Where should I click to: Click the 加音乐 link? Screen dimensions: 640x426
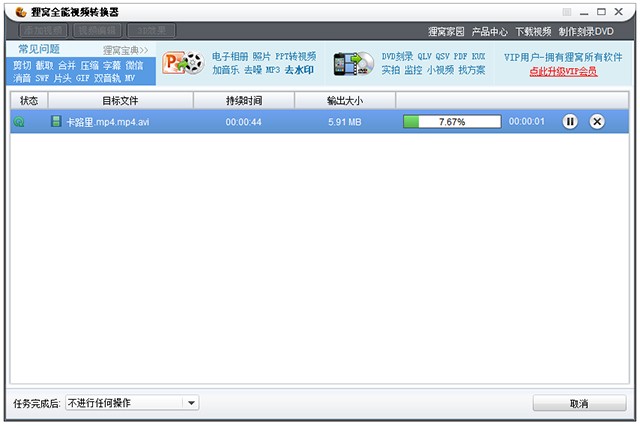pos(226,70)
